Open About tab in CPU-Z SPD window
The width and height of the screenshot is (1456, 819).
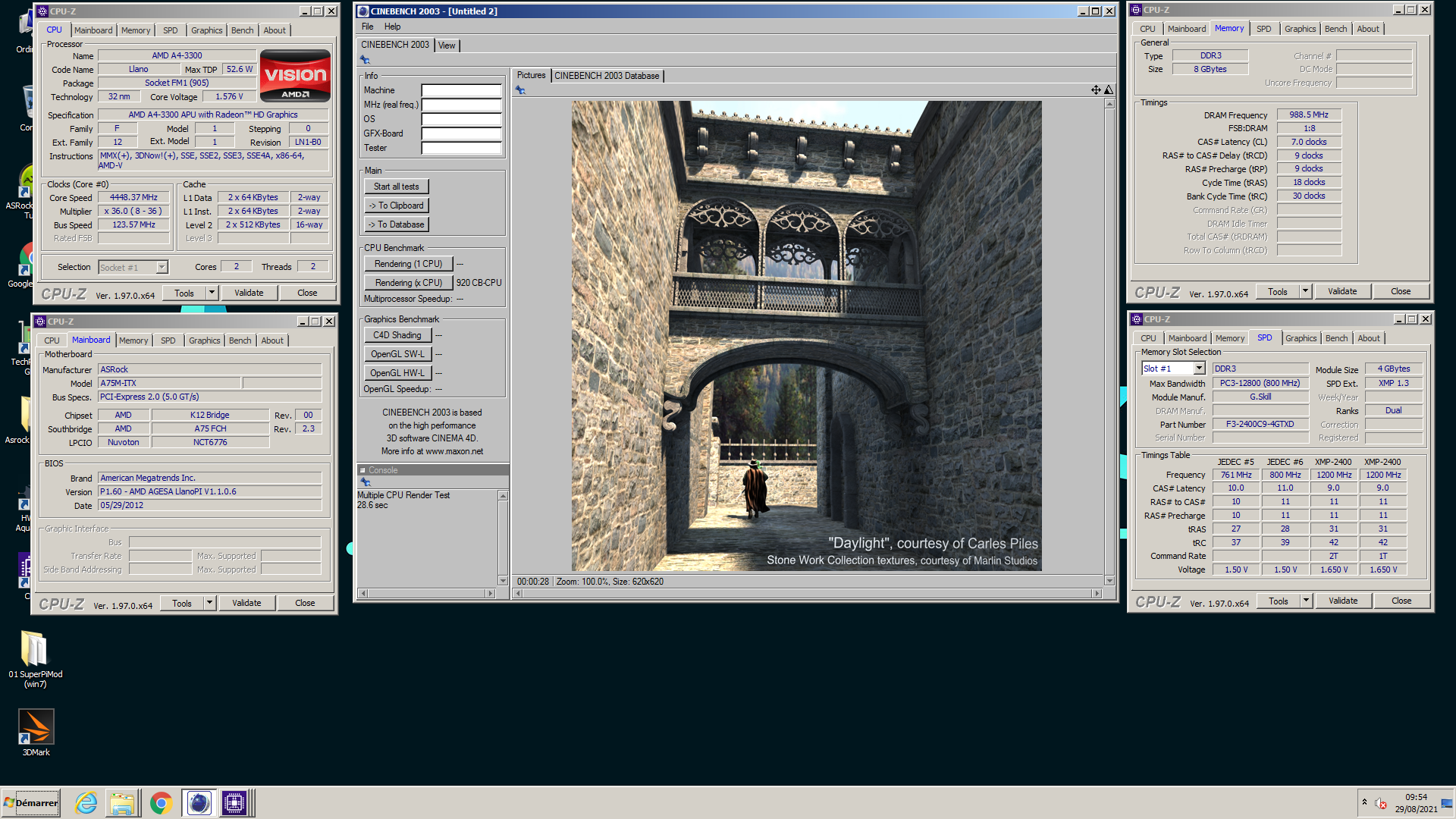1369,338
